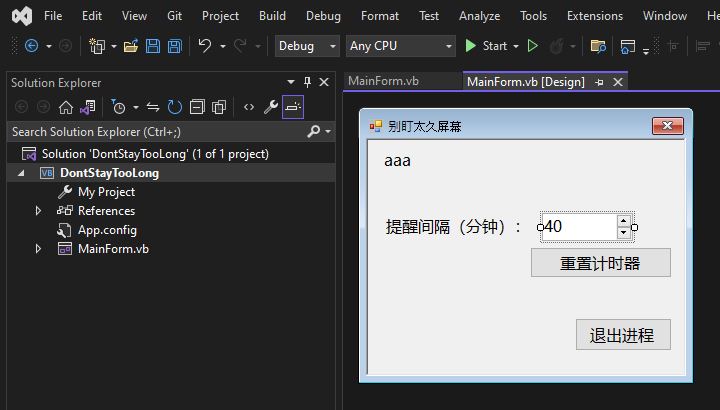Open the Extensions menu

(x=595, y=16)
